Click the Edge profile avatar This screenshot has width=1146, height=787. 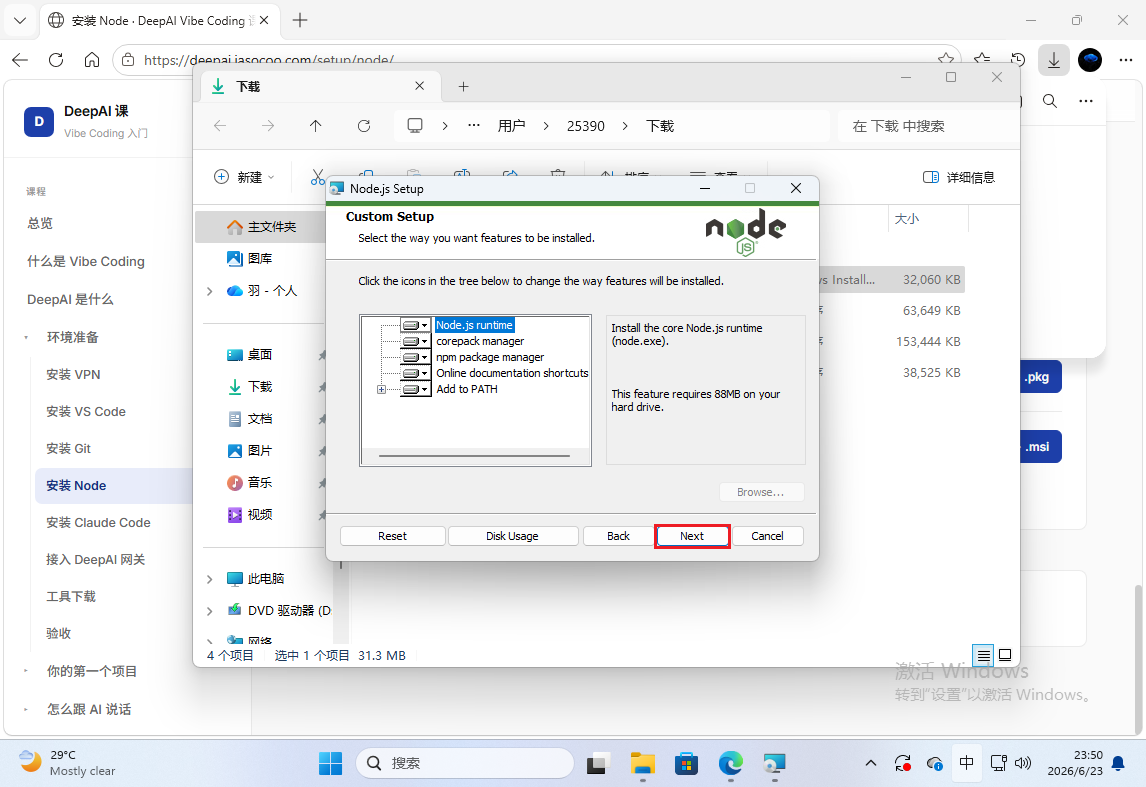point(1089,60)
